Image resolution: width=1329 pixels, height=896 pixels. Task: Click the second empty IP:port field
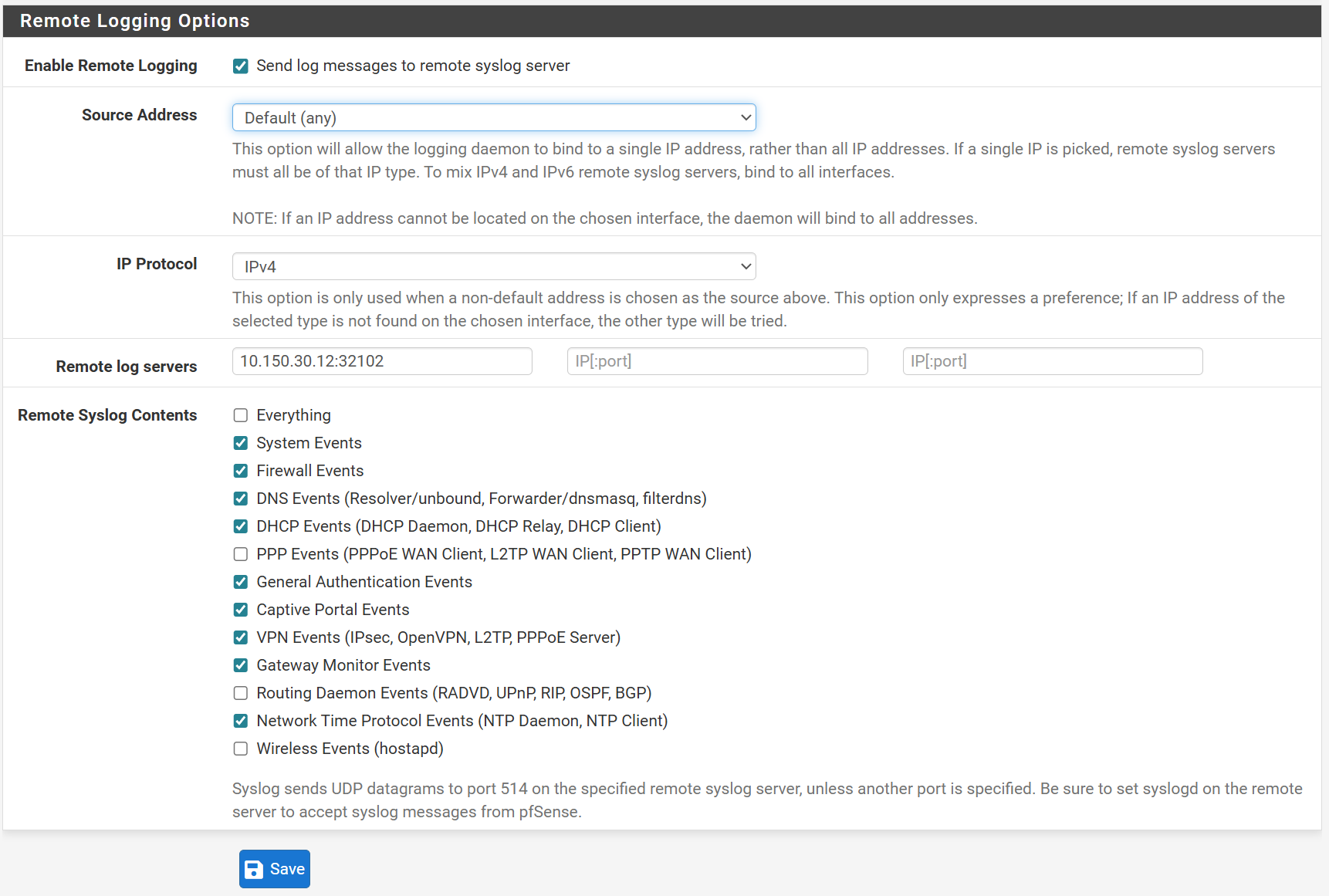pos(717,360)
